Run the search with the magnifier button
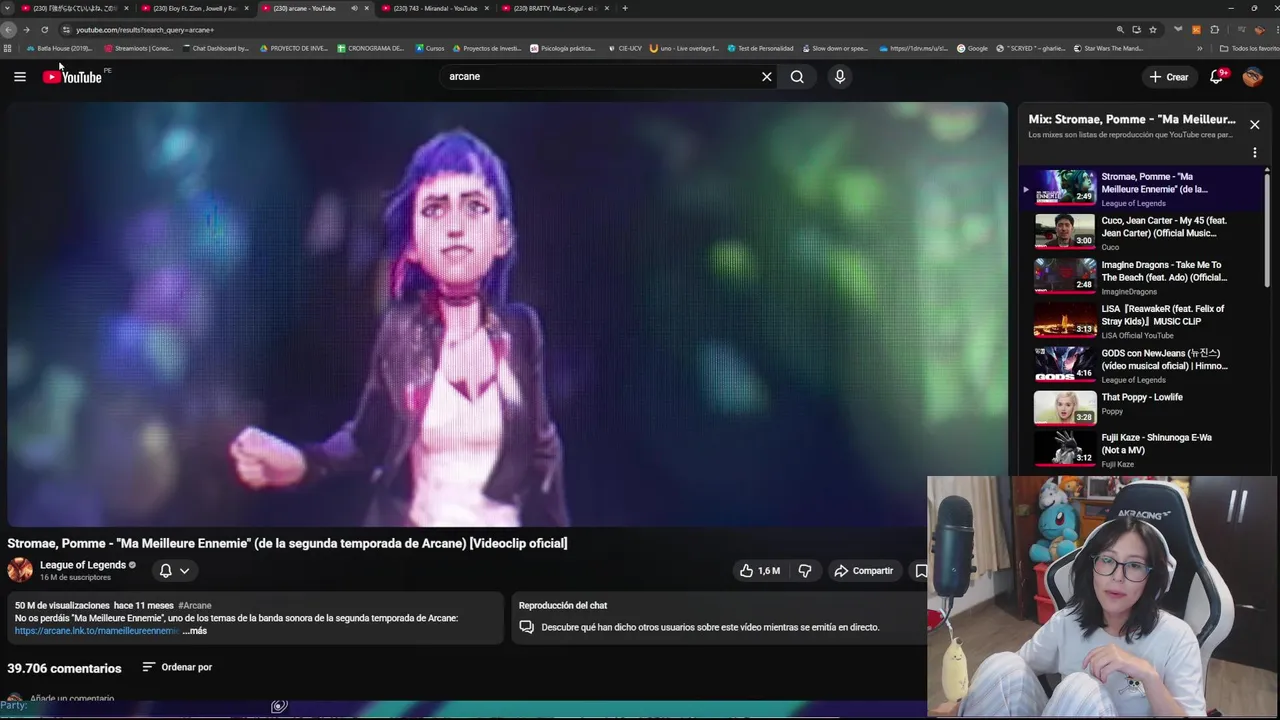Viewport: 1280px width, 720px height. [x=797, y=76]
